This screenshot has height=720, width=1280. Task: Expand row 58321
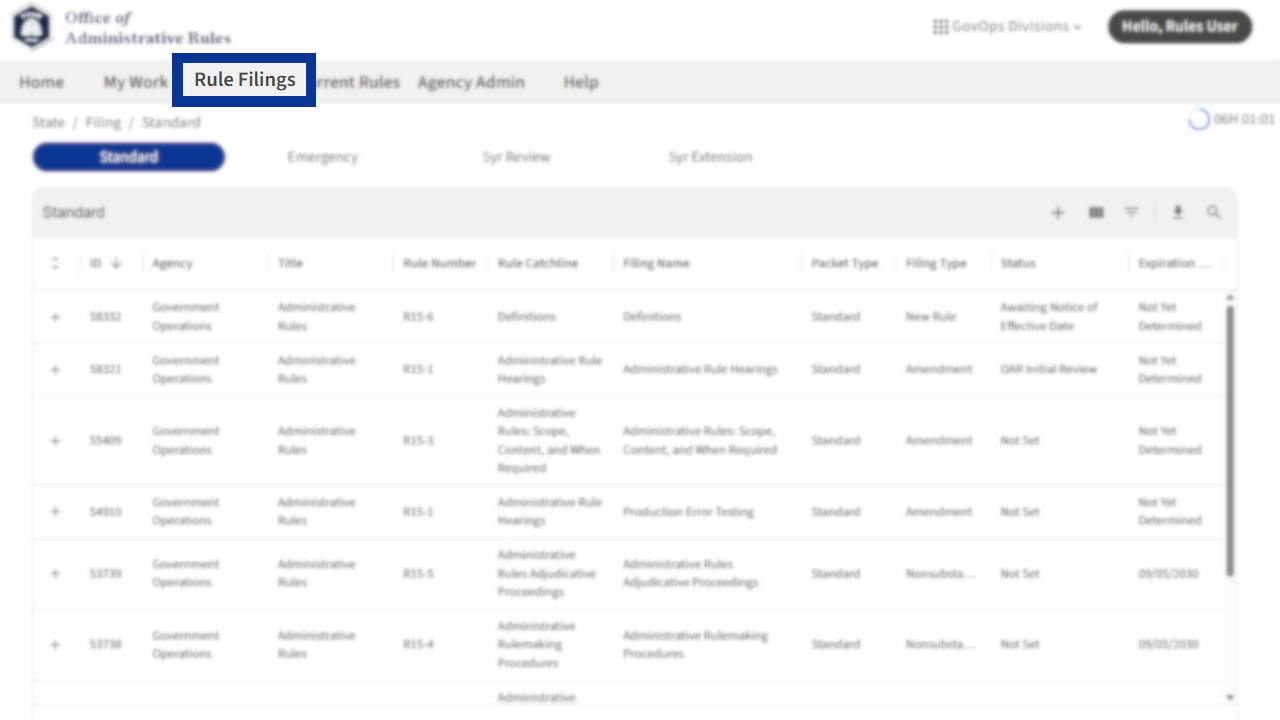point(55,369)
